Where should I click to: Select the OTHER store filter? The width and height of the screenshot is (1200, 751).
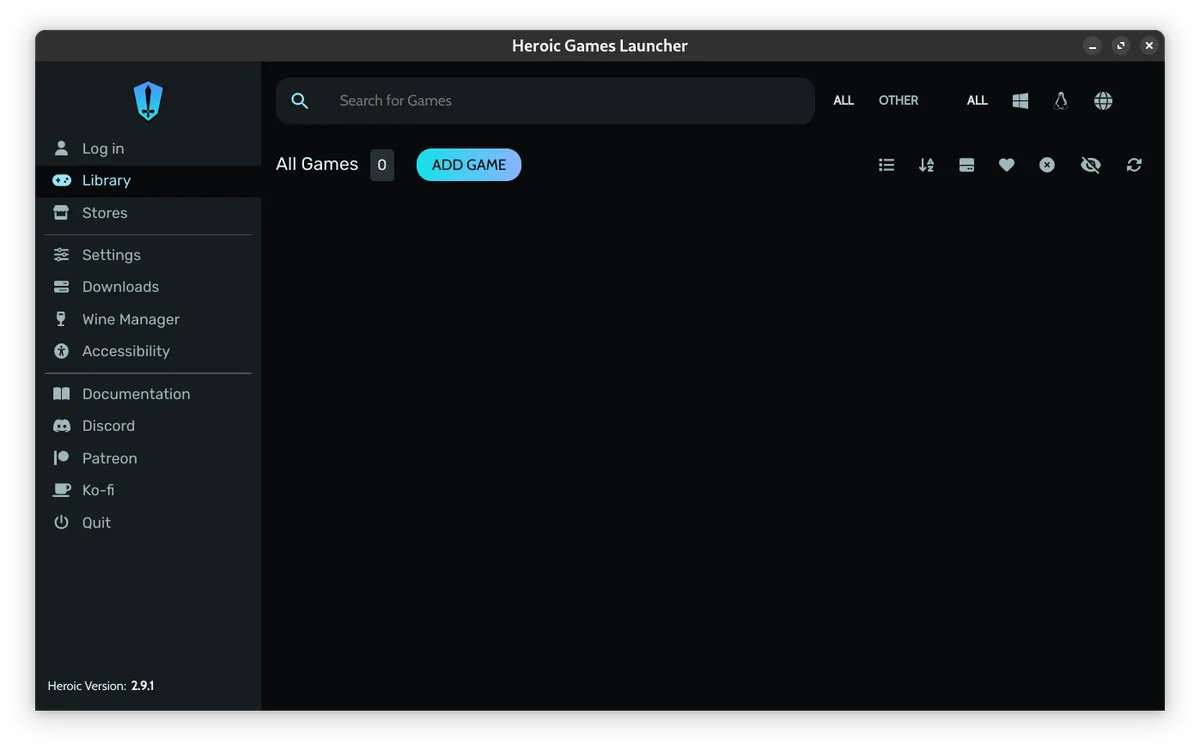[898, 101]
